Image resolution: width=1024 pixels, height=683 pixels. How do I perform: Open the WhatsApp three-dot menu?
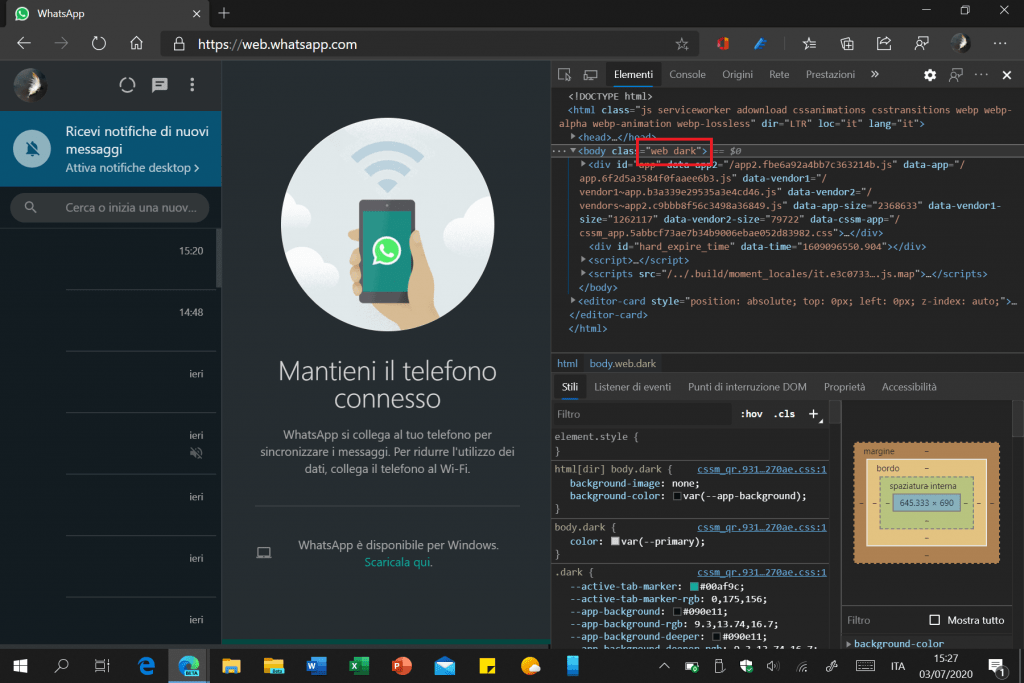coord(192,85)
